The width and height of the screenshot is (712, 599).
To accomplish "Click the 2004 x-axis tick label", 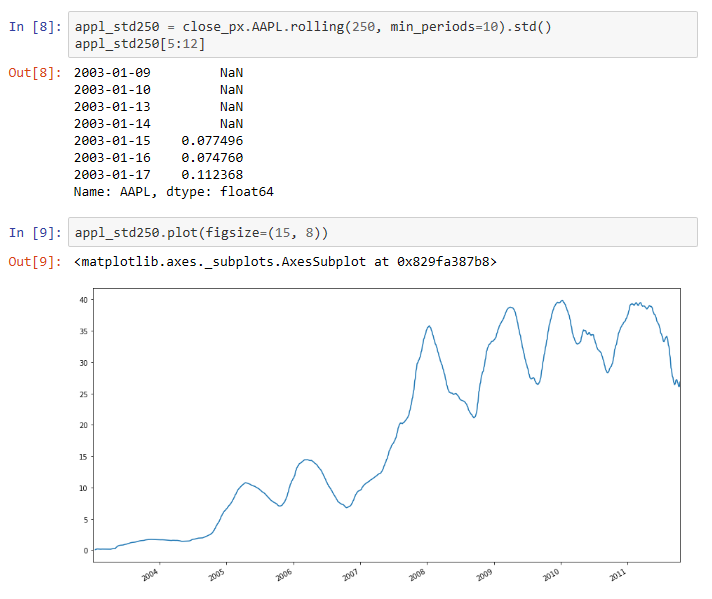I will [x=150, y=576].
